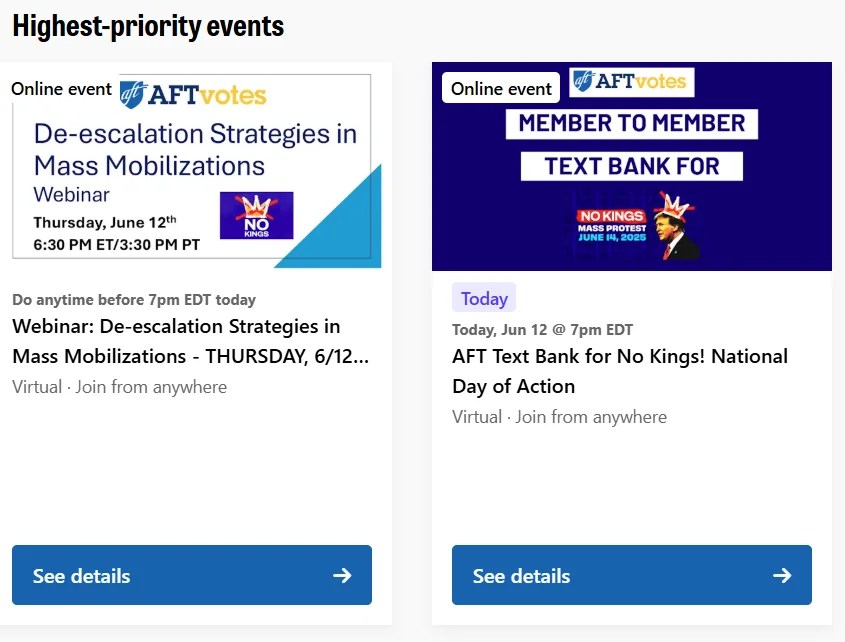845x642 pixels.
Task: Open See details for De-escalation webinar
Action: coord(192,575)
